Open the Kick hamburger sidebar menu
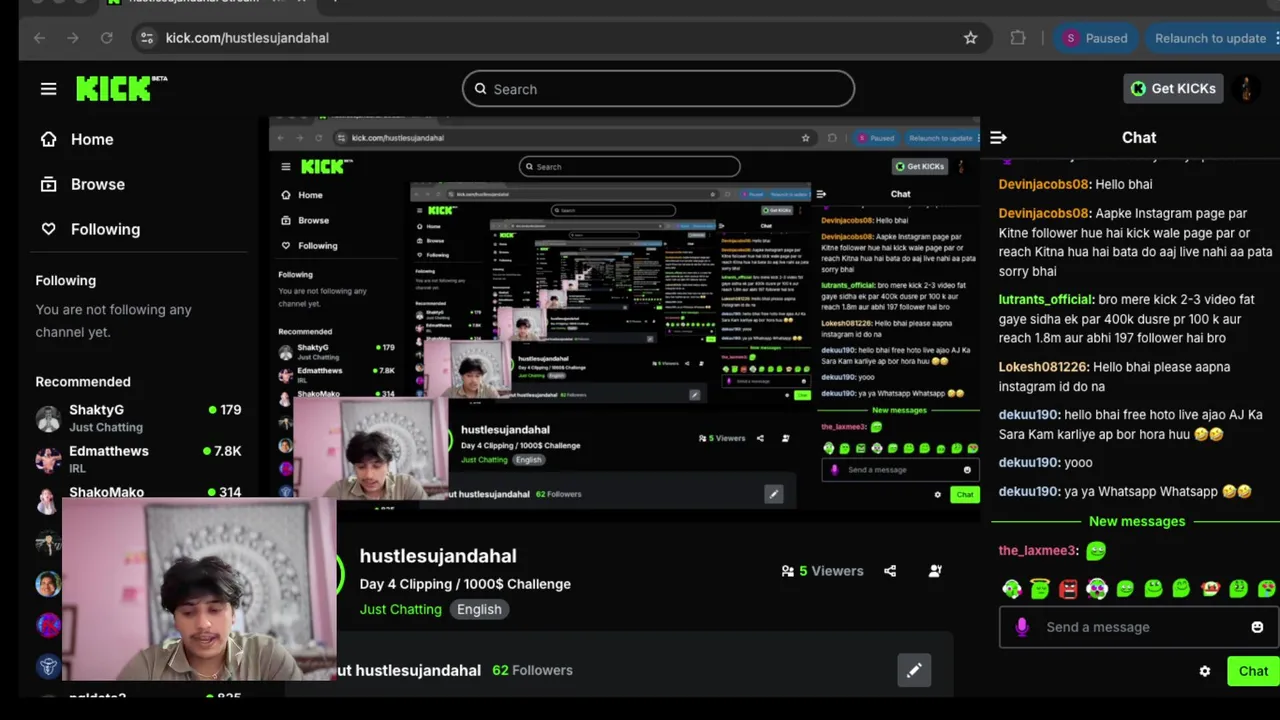This screenshot has width=1280, height=720. tap(48, 89)
